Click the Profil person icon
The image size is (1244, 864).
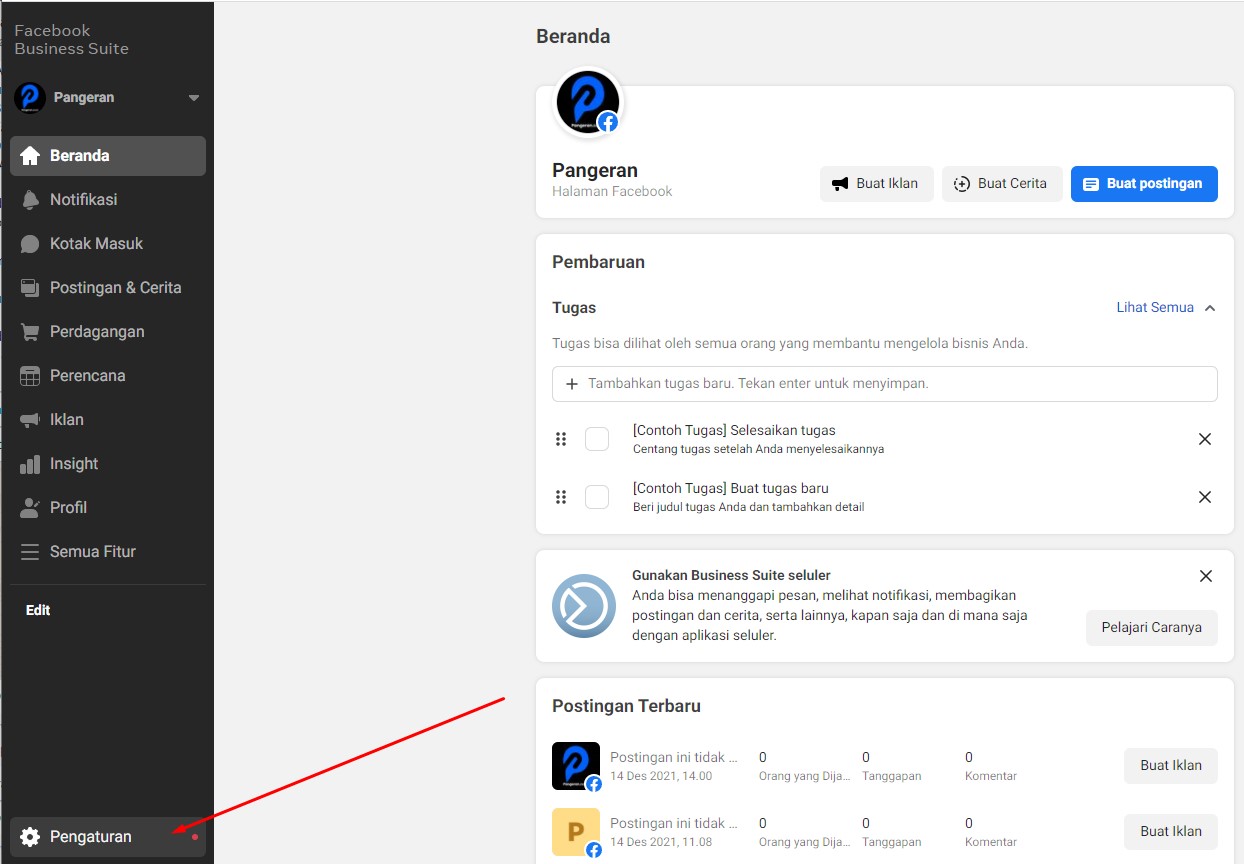[30, 508]
